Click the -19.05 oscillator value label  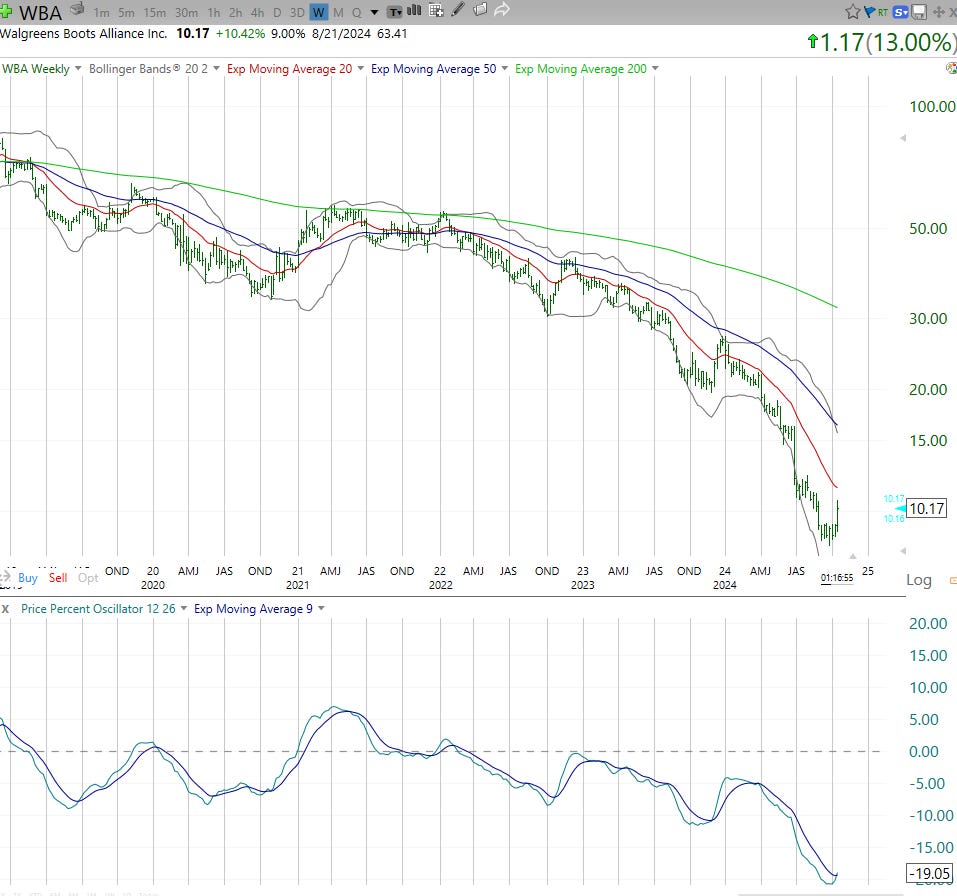[x=930, y=873]
